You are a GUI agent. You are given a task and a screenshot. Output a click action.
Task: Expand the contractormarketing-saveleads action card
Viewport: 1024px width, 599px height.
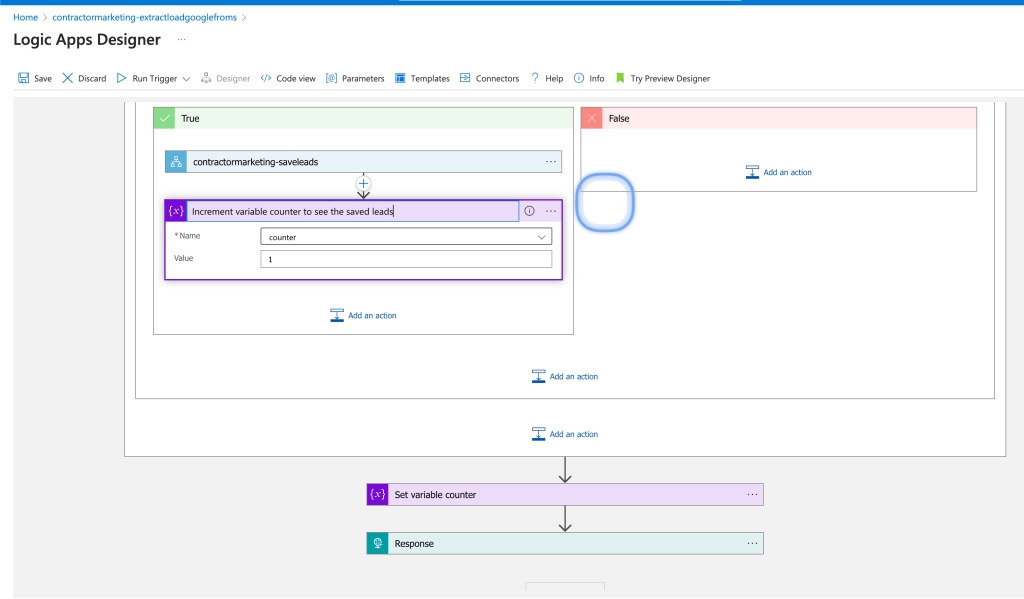[x=363, y=162]
